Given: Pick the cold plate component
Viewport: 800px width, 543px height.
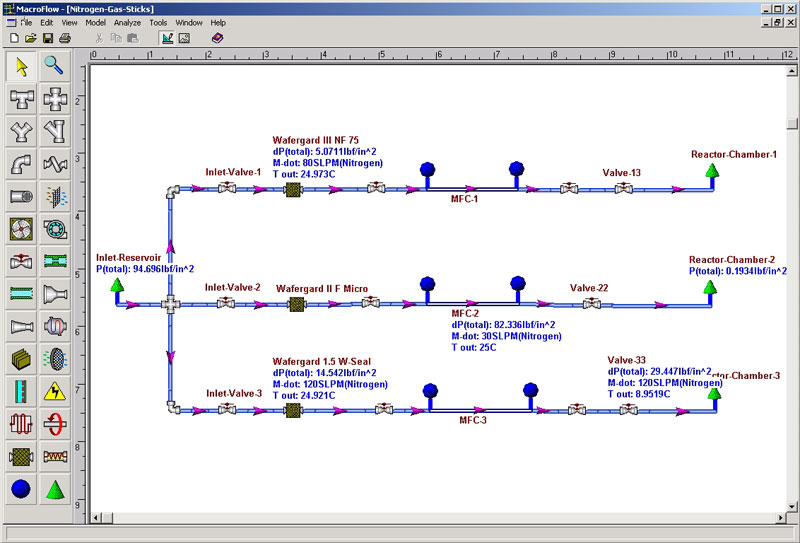Looking at the screenshot, I should point(21,391).
